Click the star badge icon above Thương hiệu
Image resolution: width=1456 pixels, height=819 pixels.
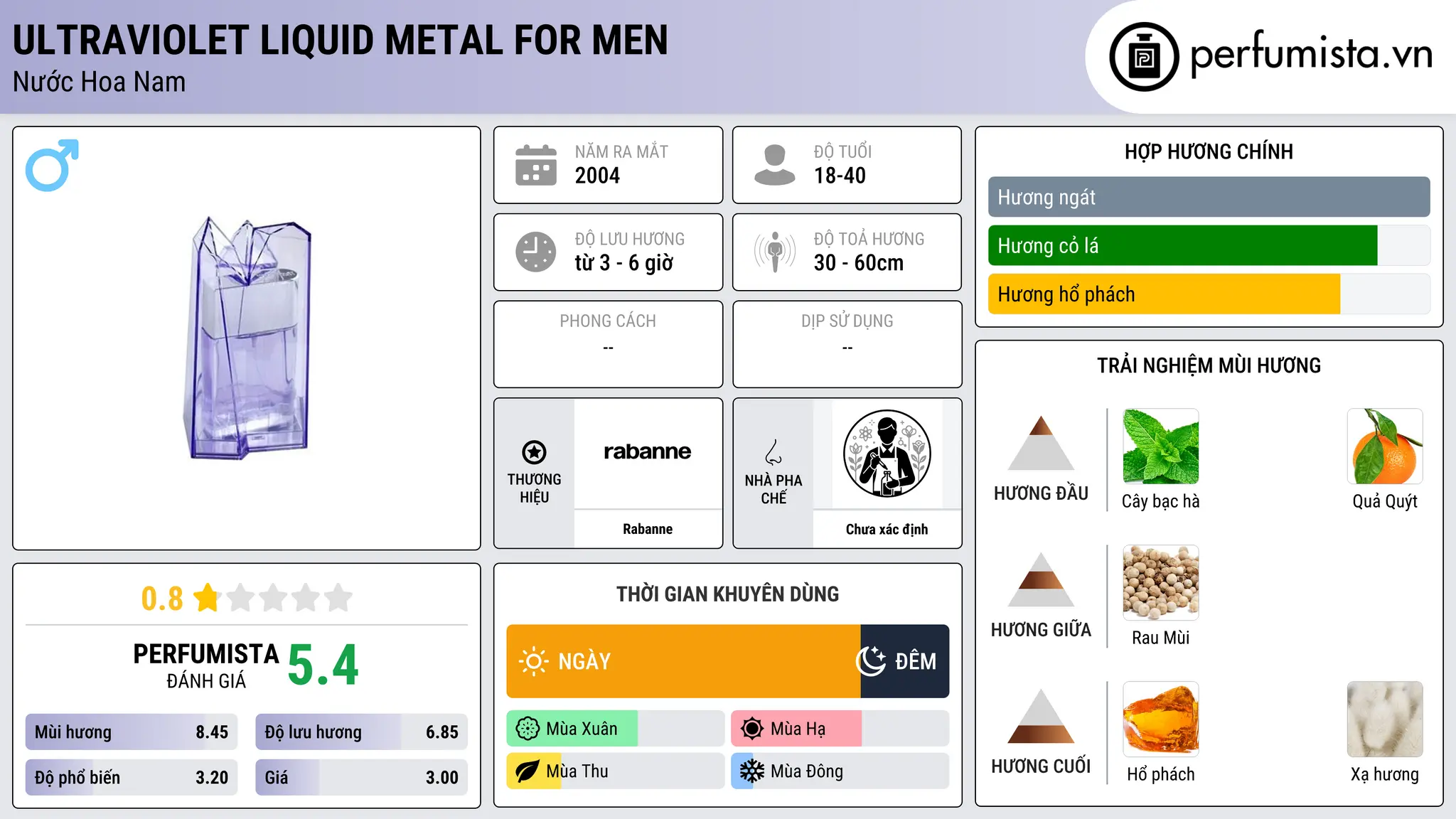click(x=534, y=452)
